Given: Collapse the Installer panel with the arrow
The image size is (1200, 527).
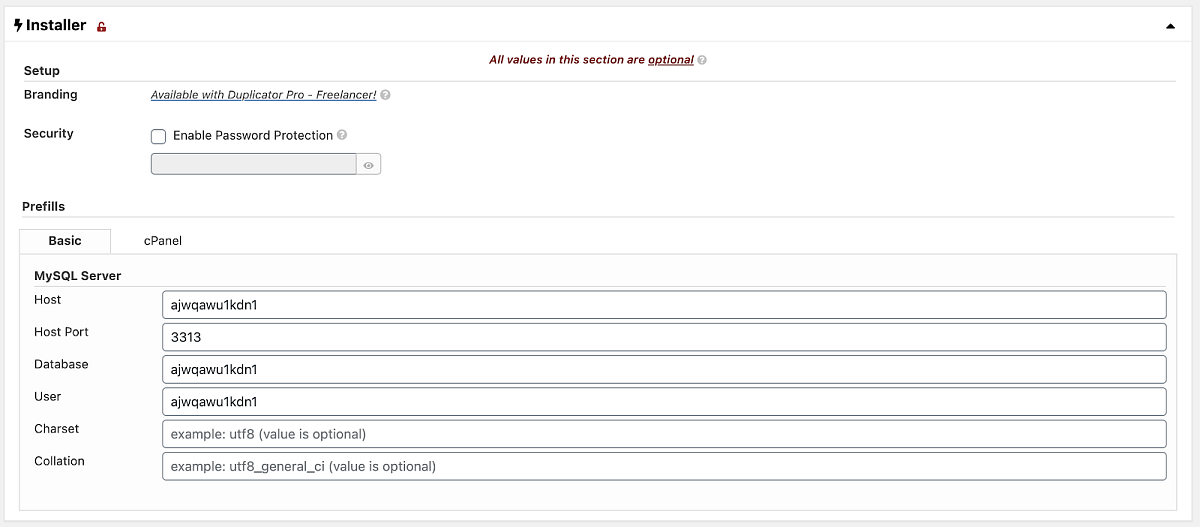Looking at the screenshot, I should pos(1170,27).
